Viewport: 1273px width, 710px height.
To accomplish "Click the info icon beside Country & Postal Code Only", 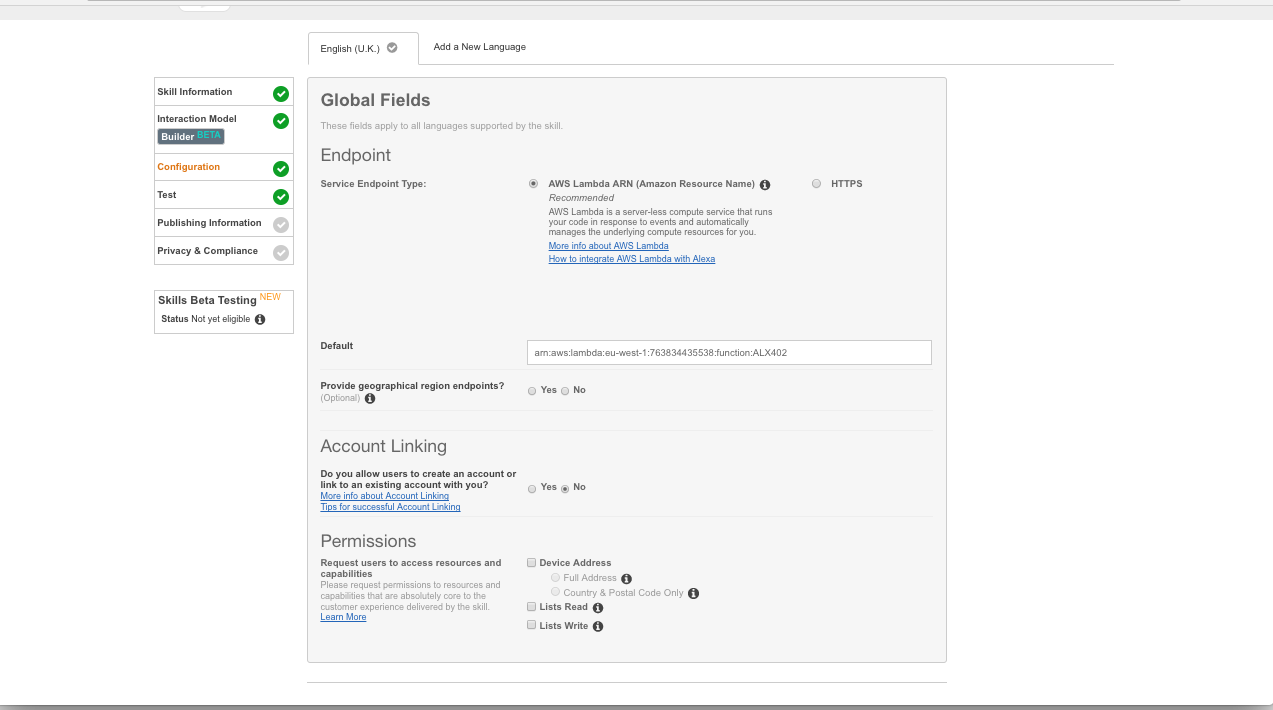I will [x=693, y=592].
